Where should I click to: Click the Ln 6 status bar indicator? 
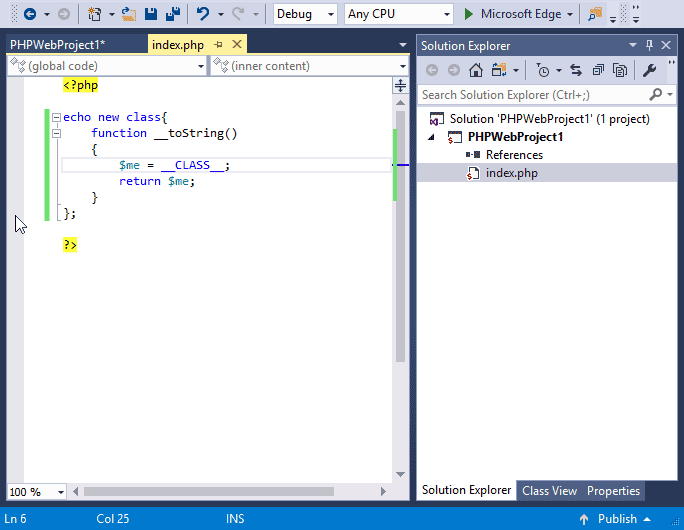[x=15, y=519]
